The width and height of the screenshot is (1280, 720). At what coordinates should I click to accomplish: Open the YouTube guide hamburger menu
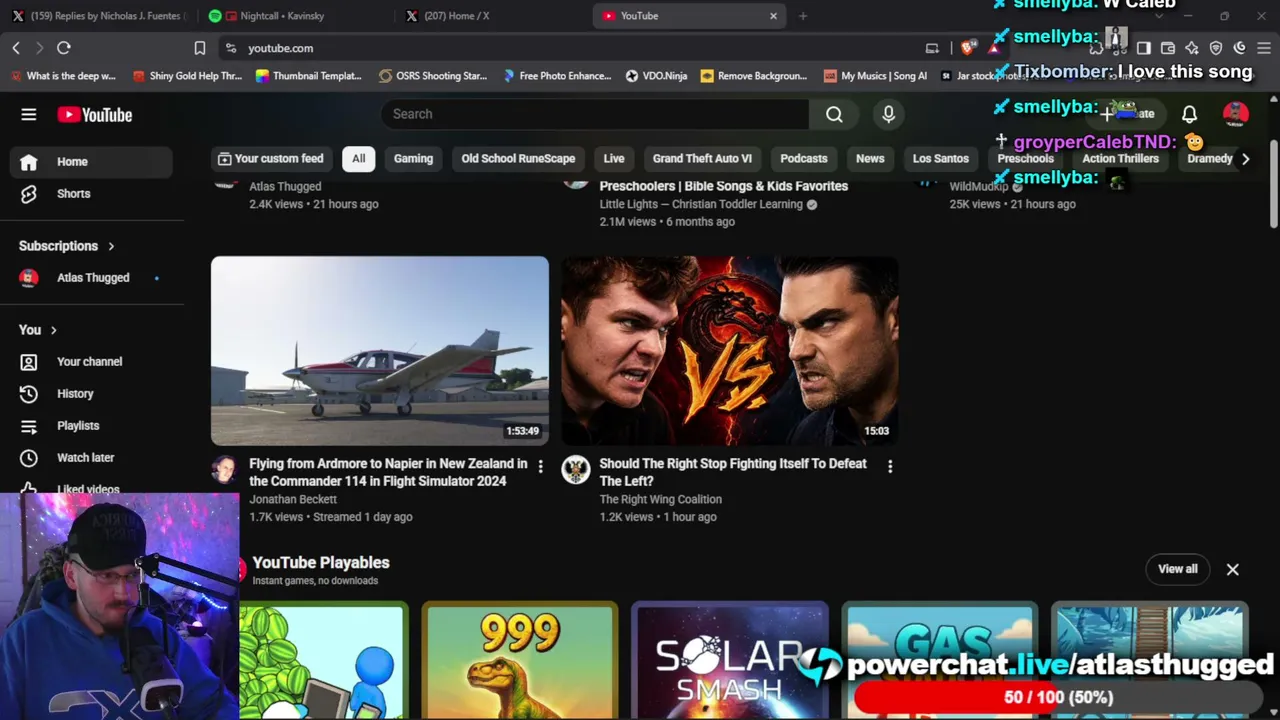click(29, 115)
